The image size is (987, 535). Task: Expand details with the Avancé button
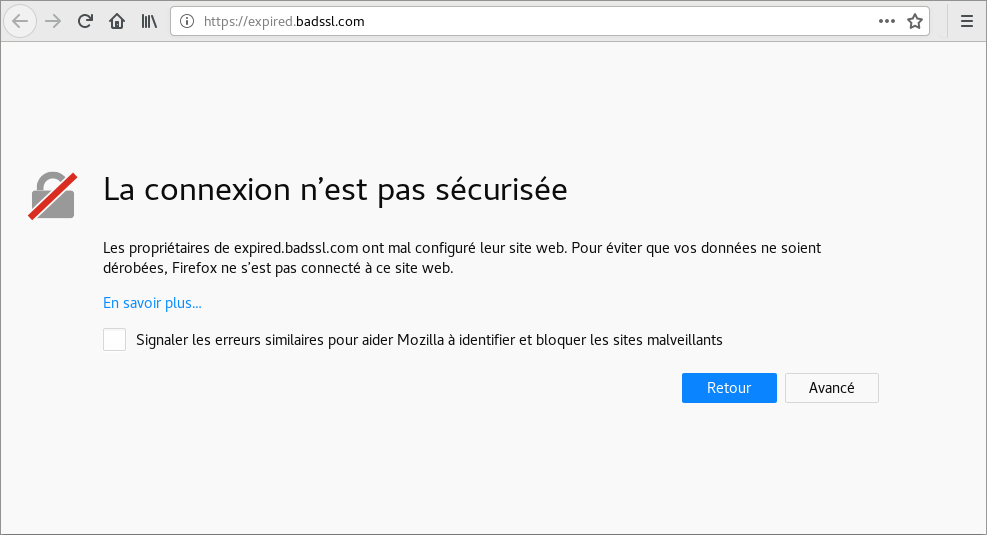click(x=831, y=388)
